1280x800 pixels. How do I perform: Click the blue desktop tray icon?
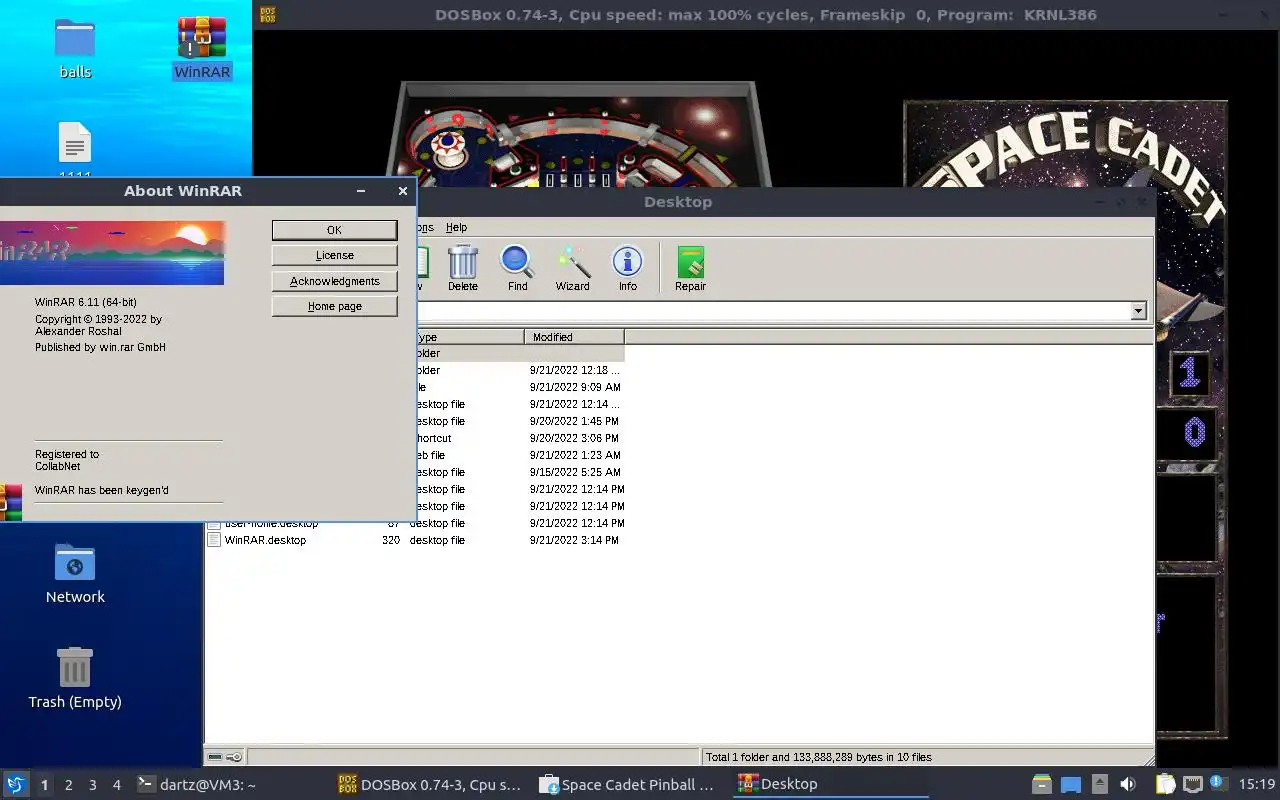tap(1071, 785)
